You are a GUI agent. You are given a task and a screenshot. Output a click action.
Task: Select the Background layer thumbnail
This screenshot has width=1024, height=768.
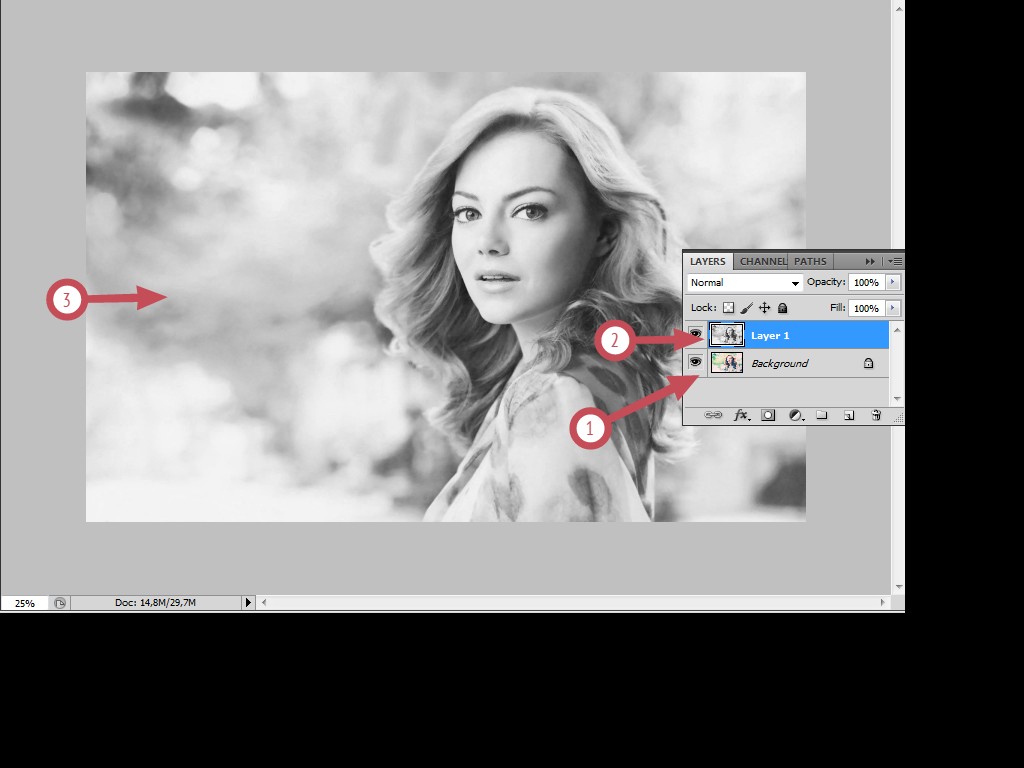[x=727, y=362]
